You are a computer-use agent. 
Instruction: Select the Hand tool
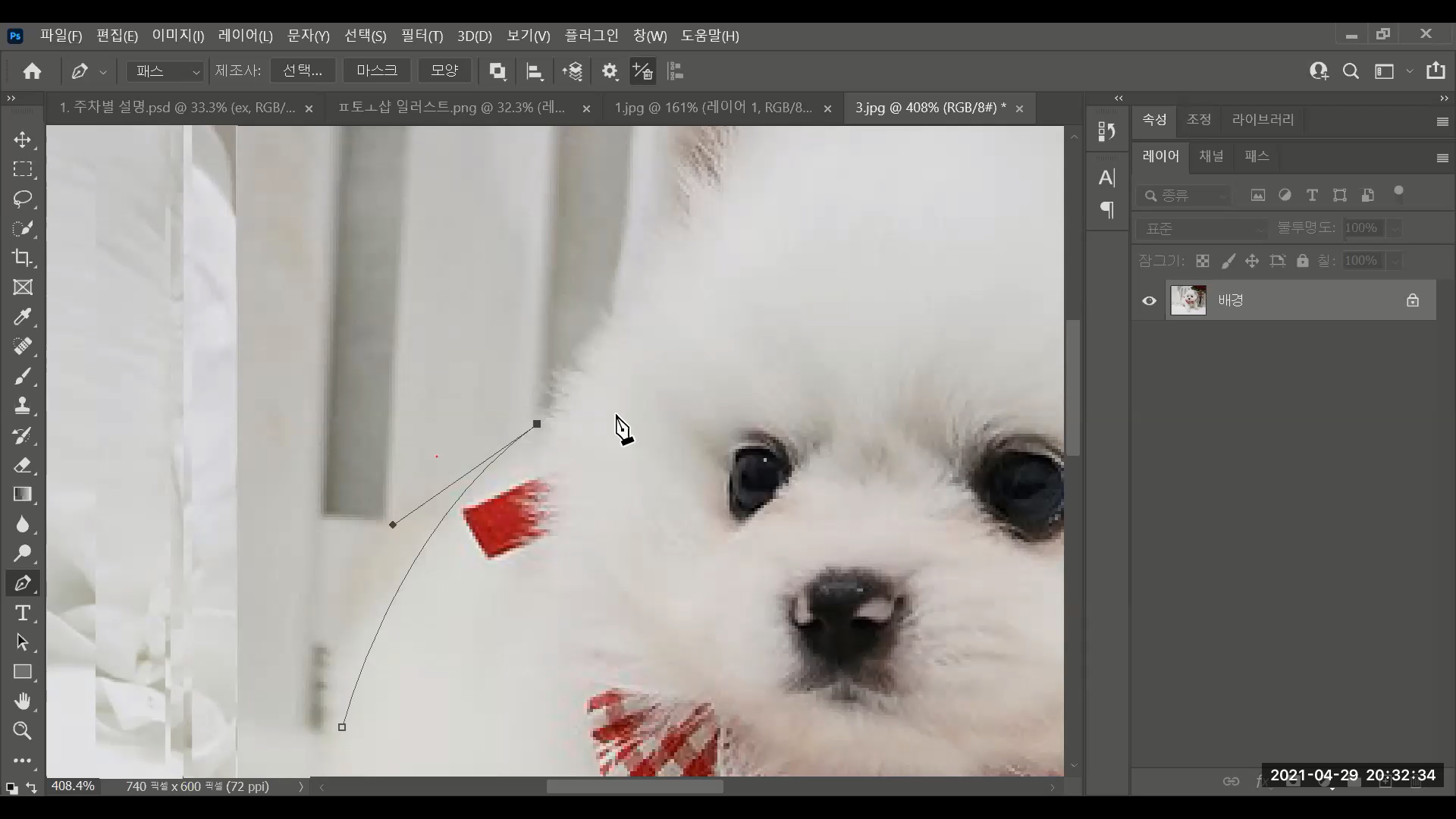[x=23, y=701]
